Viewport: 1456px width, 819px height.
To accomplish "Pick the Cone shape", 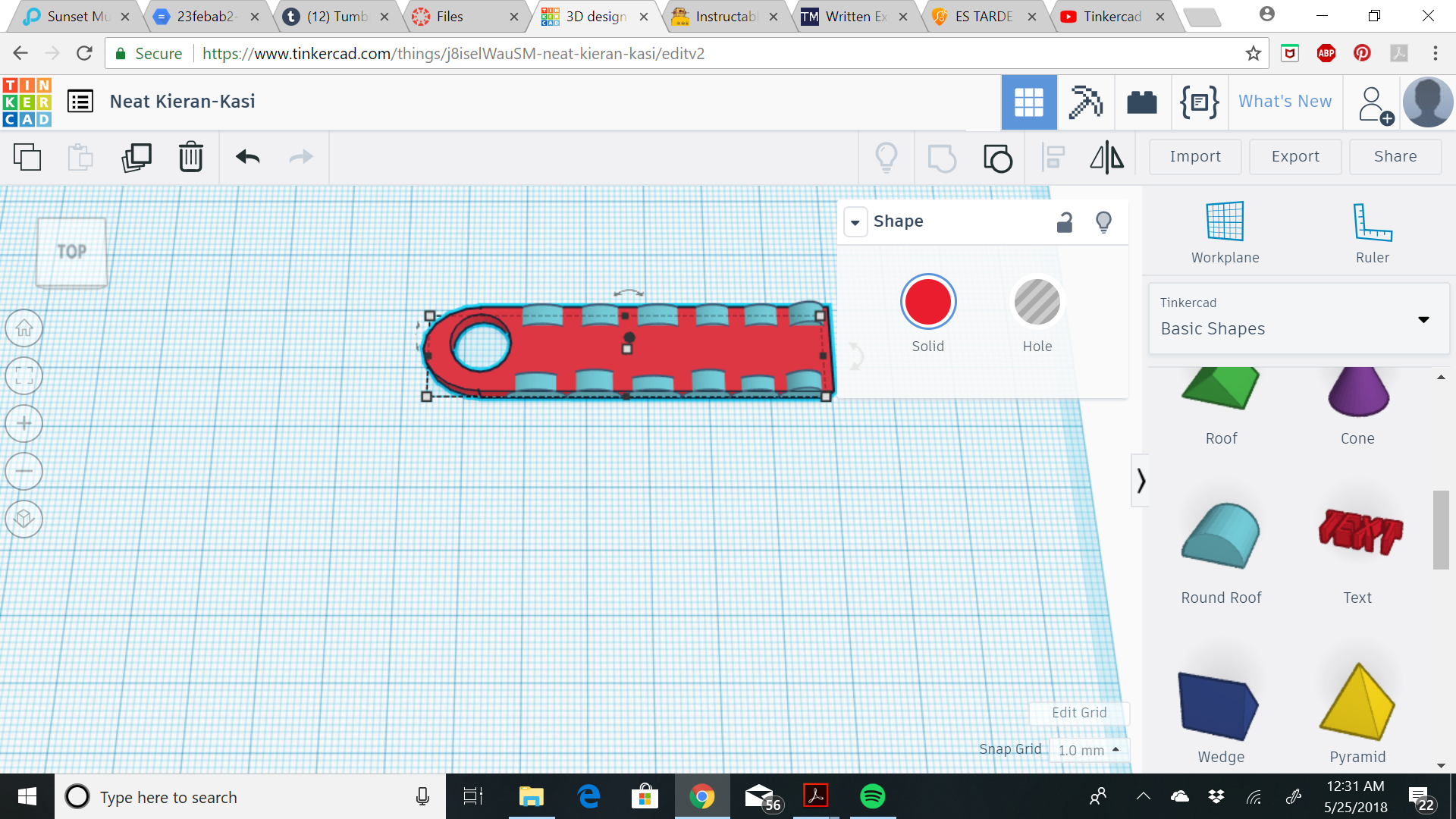I will point(1357,407).
